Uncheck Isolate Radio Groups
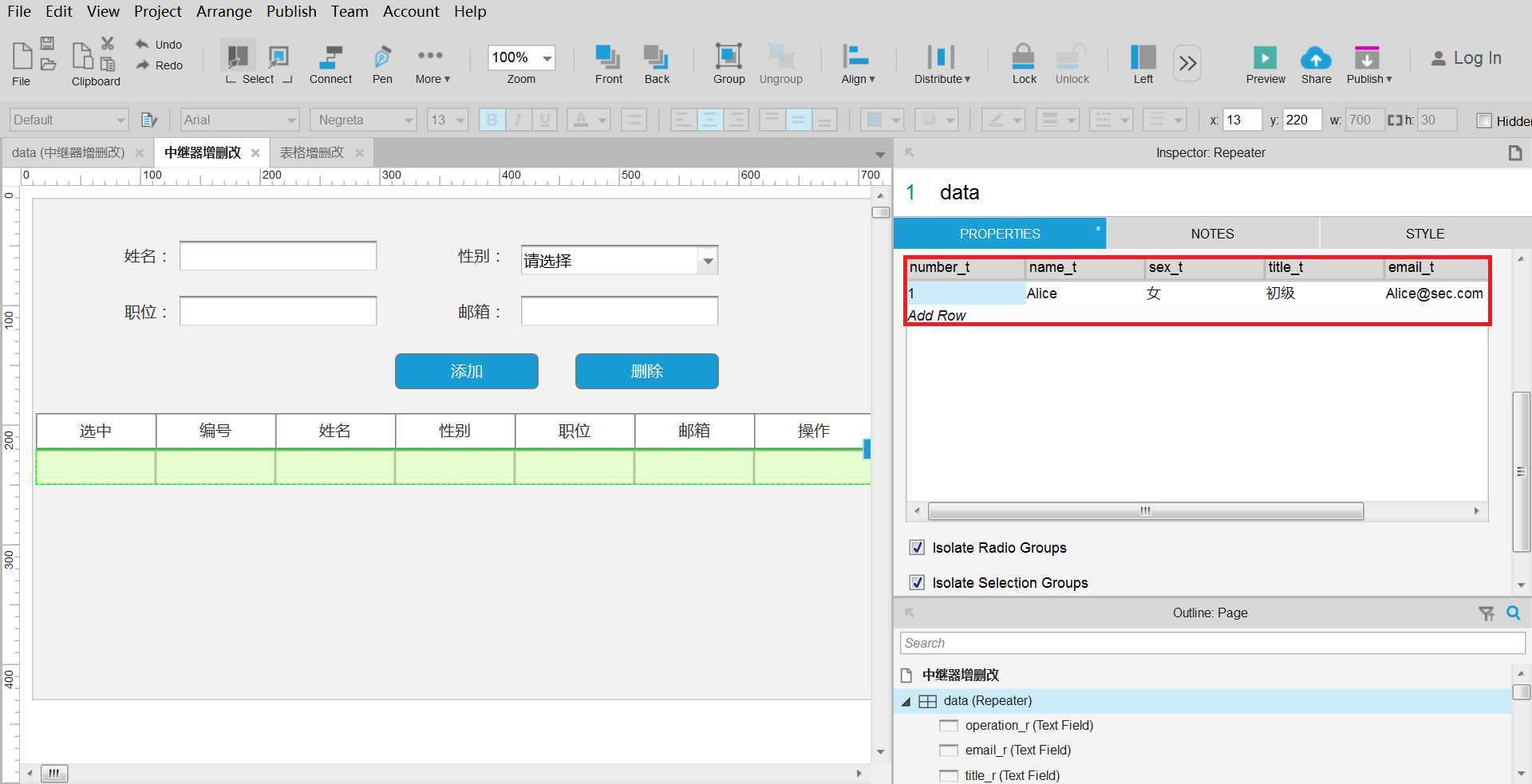The width and height of the screenshot is (1532, 784). coord(917,547)
